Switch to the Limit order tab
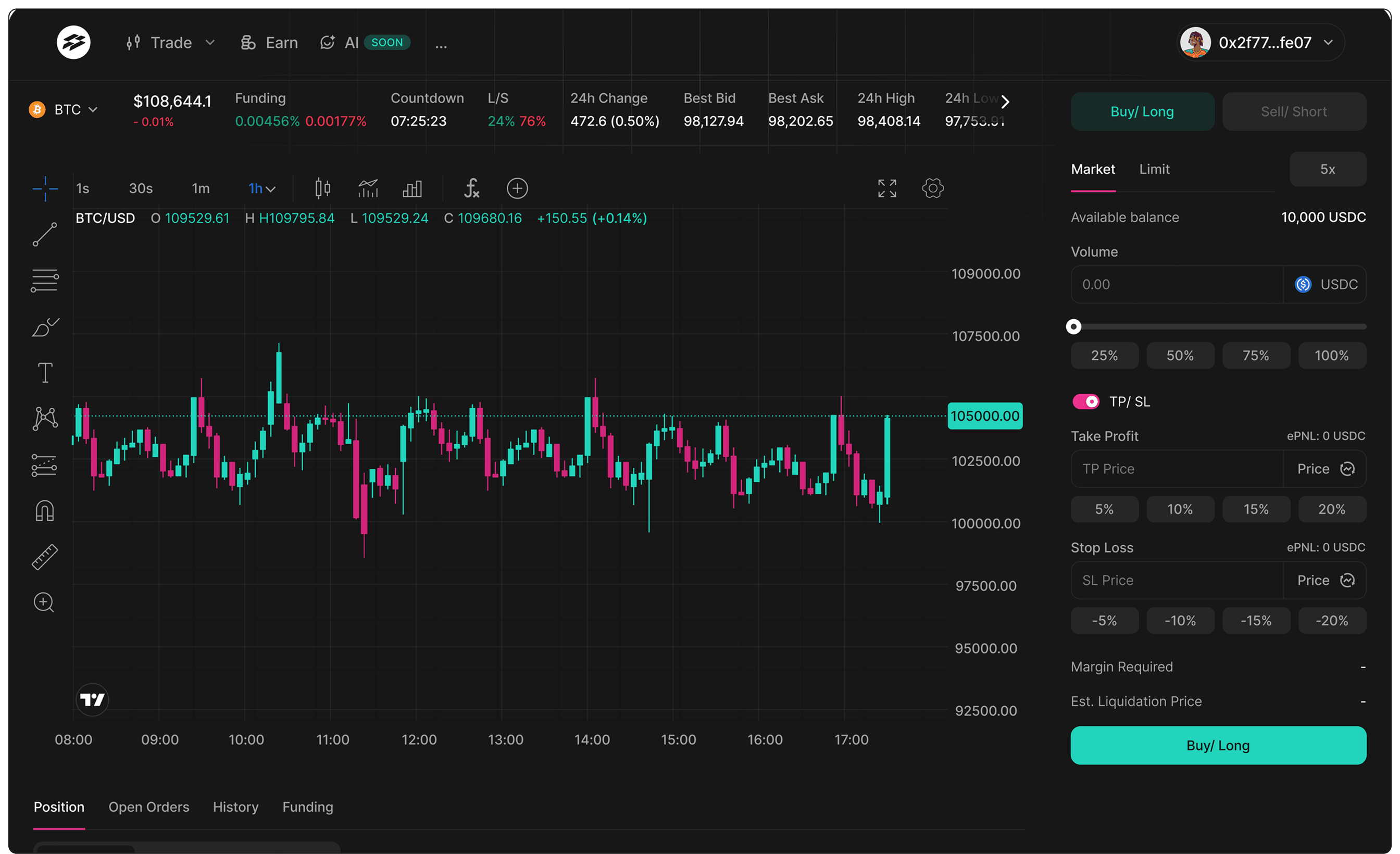Screen dimensions: 1400x854 point(1154,169)
